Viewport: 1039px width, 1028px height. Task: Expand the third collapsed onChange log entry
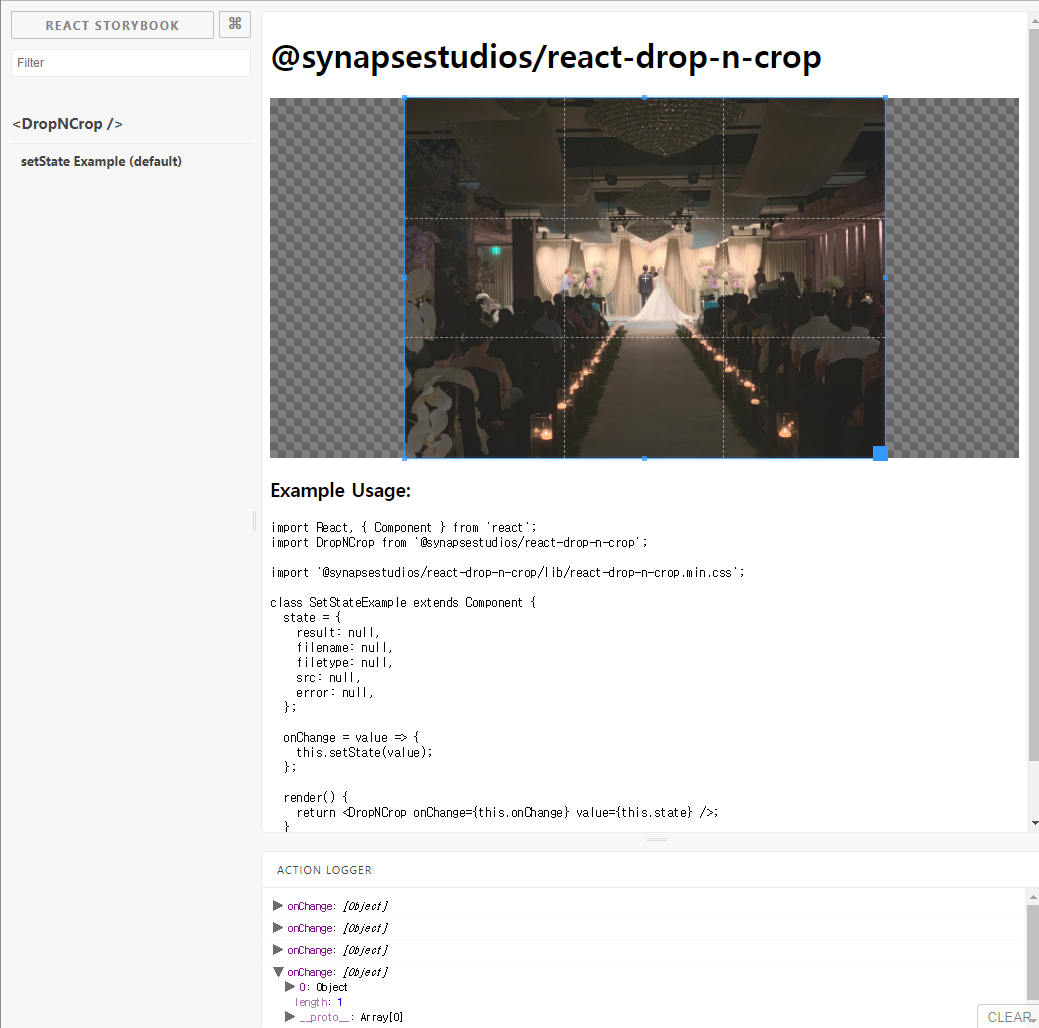(278, 949)
